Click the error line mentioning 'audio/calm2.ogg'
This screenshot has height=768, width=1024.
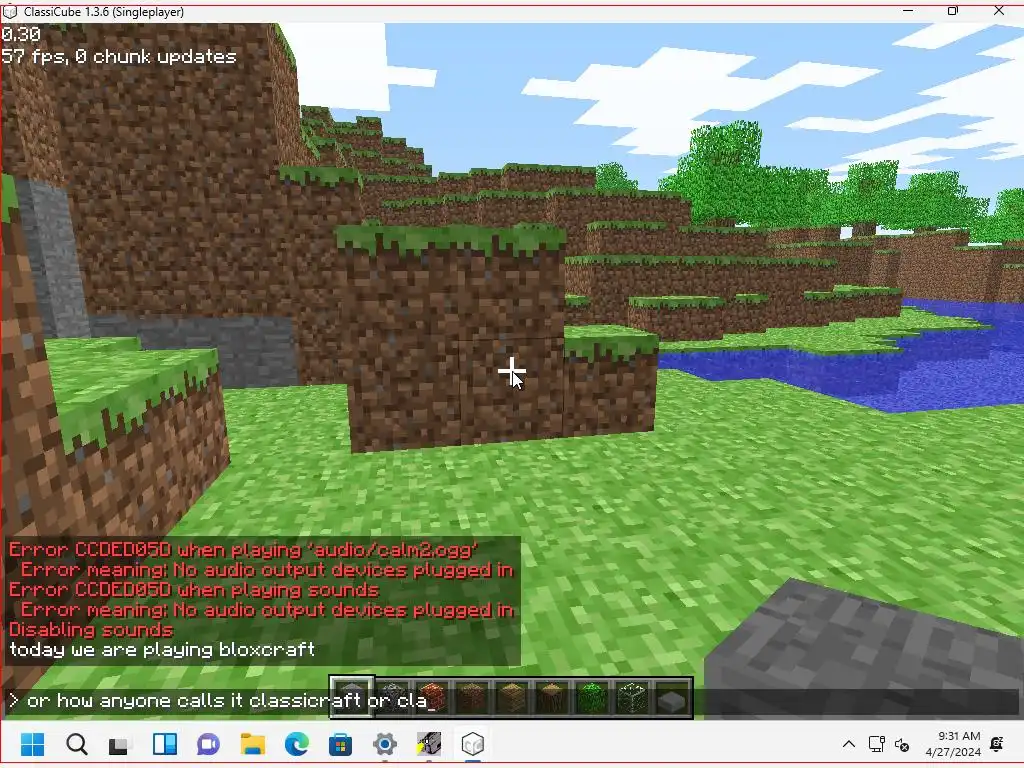coord(243,549)
